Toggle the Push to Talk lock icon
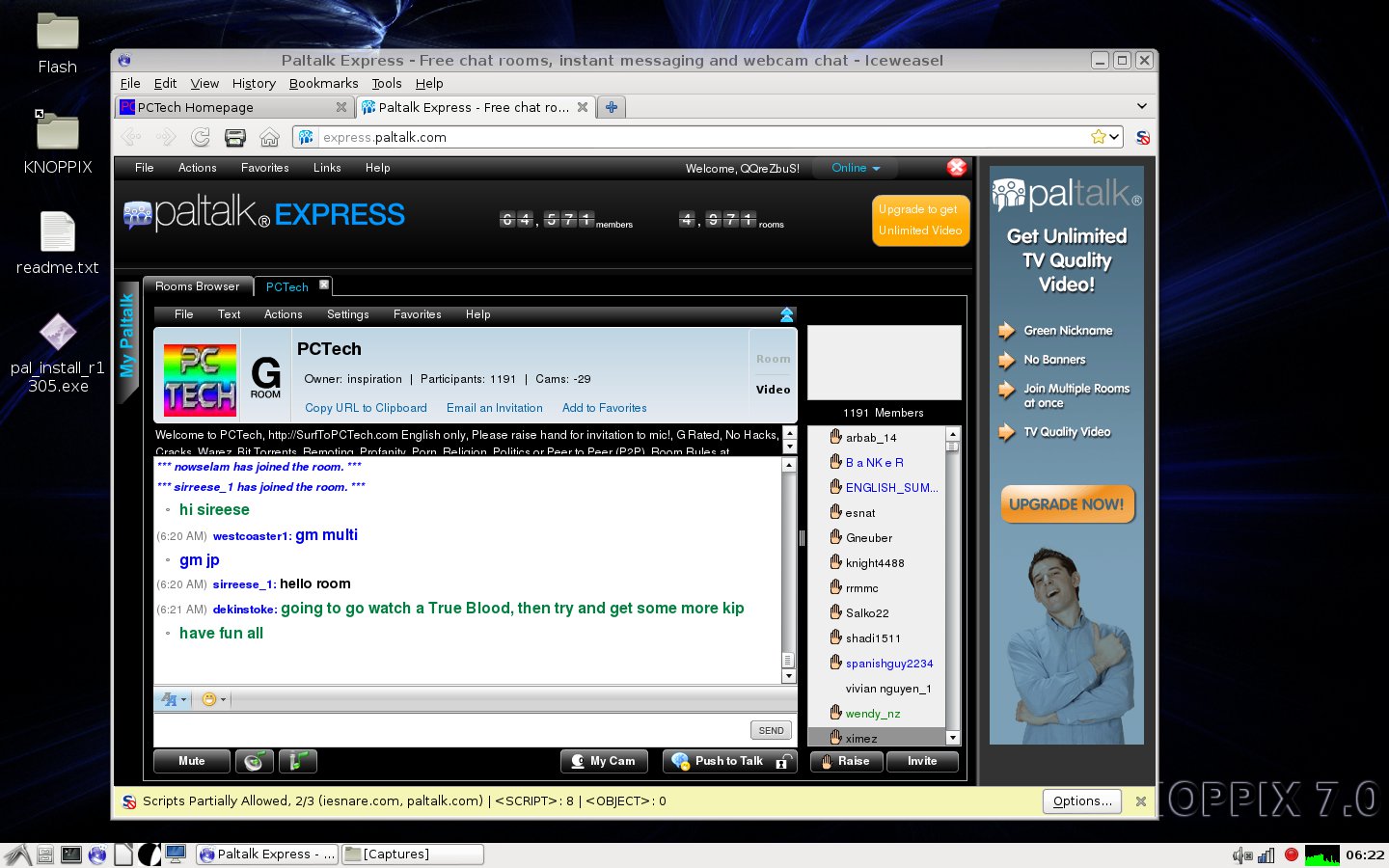The width and height of the screenshot is (1389, 868). pos(783,761)
